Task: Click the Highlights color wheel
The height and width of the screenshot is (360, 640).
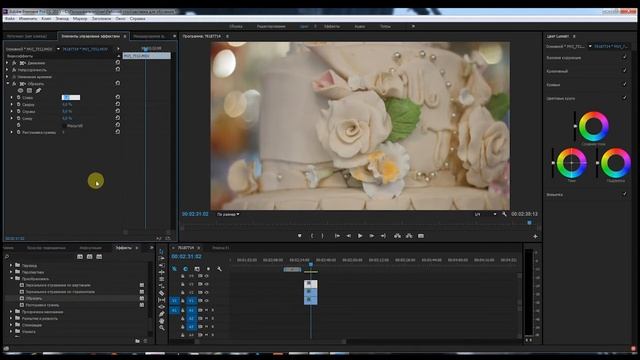Action: click(x=616, y=163)
